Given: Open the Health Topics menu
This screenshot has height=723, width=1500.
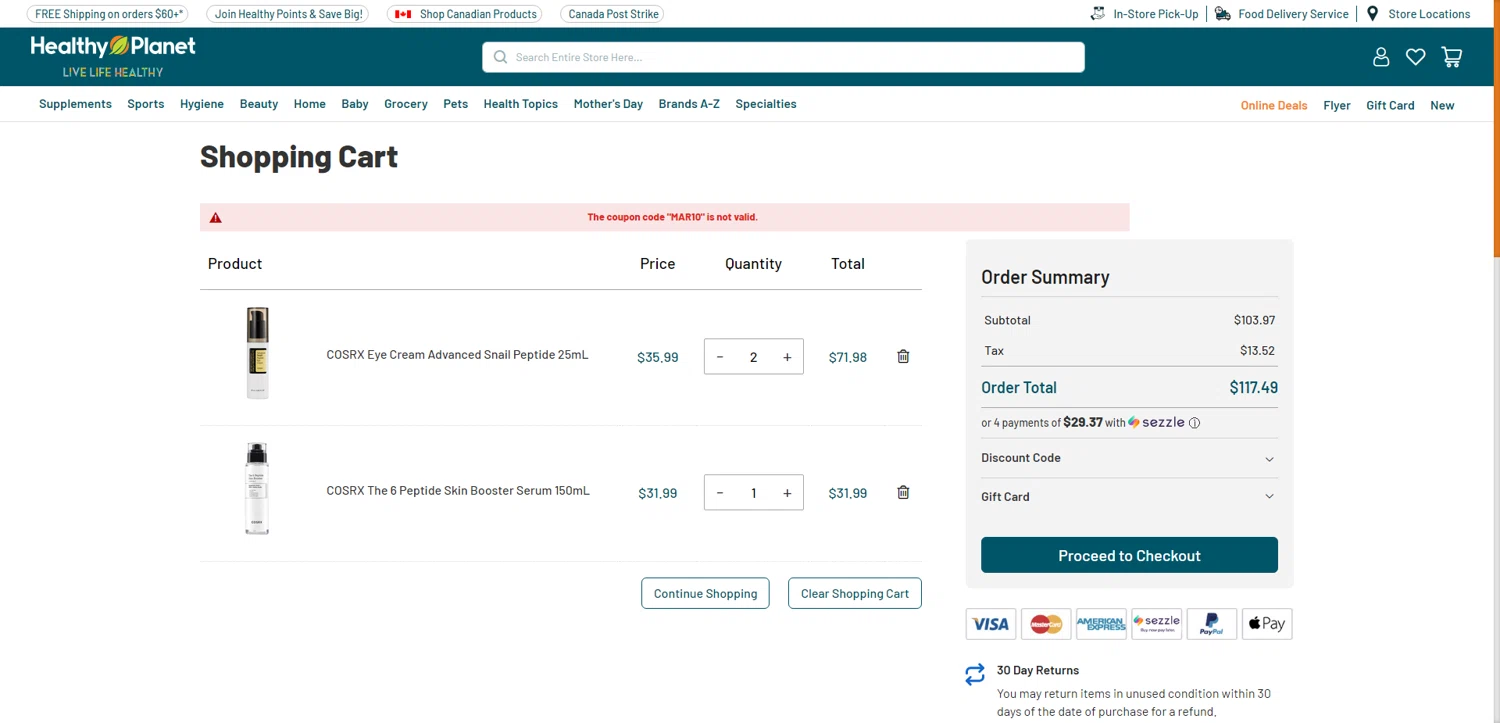Looking at the screenshot, I should pos(521,104).
